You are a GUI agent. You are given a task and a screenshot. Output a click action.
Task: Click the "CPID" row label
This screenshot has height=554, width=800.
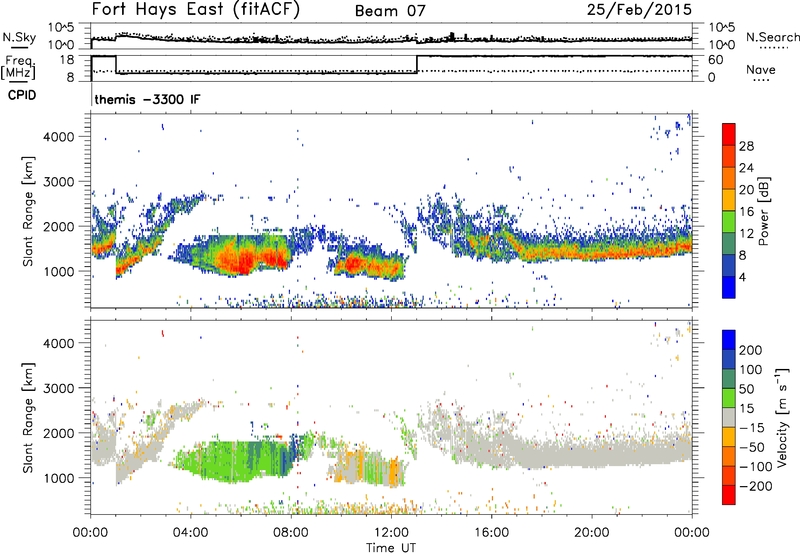22,95
